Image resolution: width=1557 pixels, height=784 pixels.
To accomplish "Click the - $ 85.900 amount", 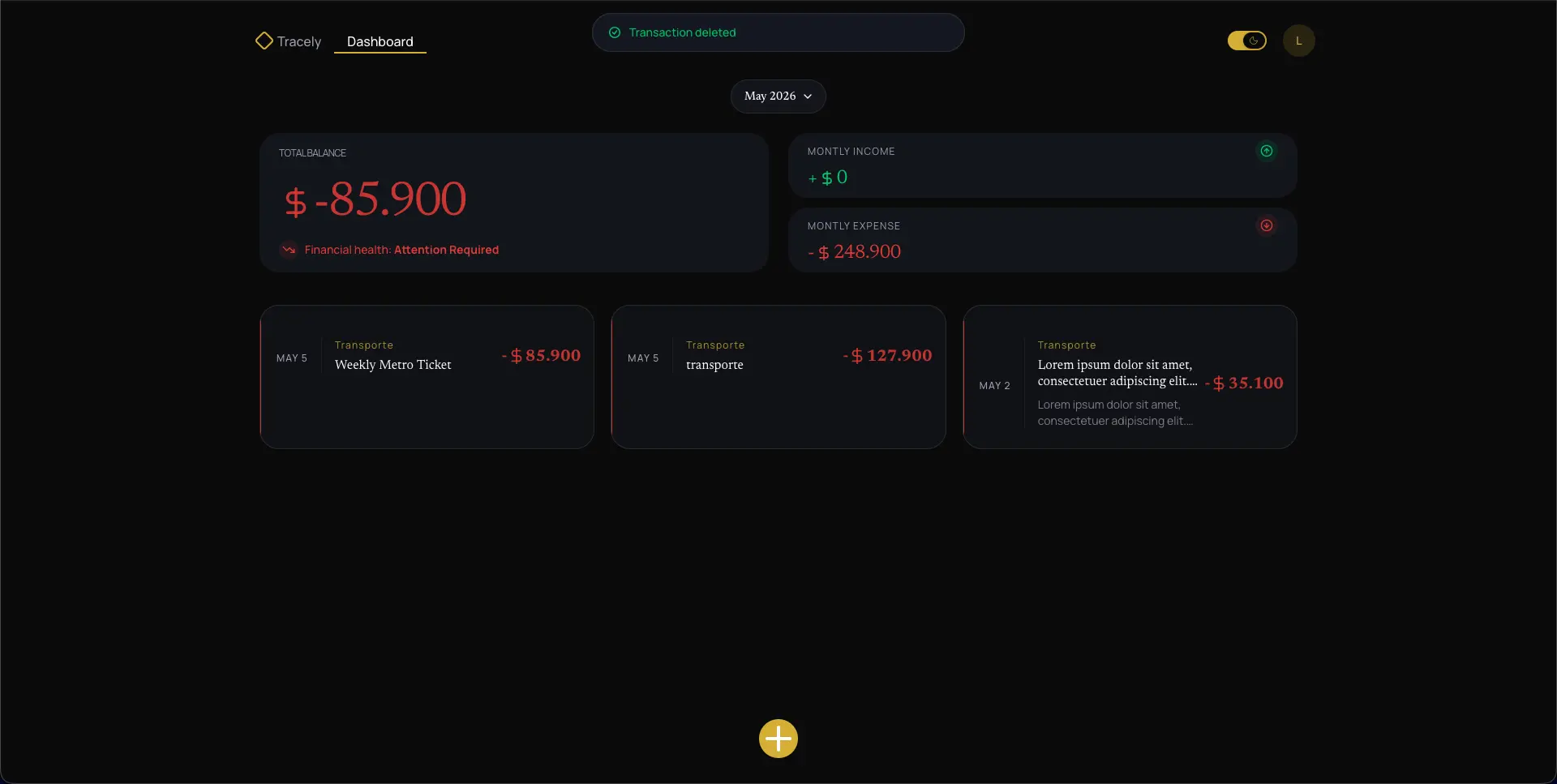I will 541,355.
